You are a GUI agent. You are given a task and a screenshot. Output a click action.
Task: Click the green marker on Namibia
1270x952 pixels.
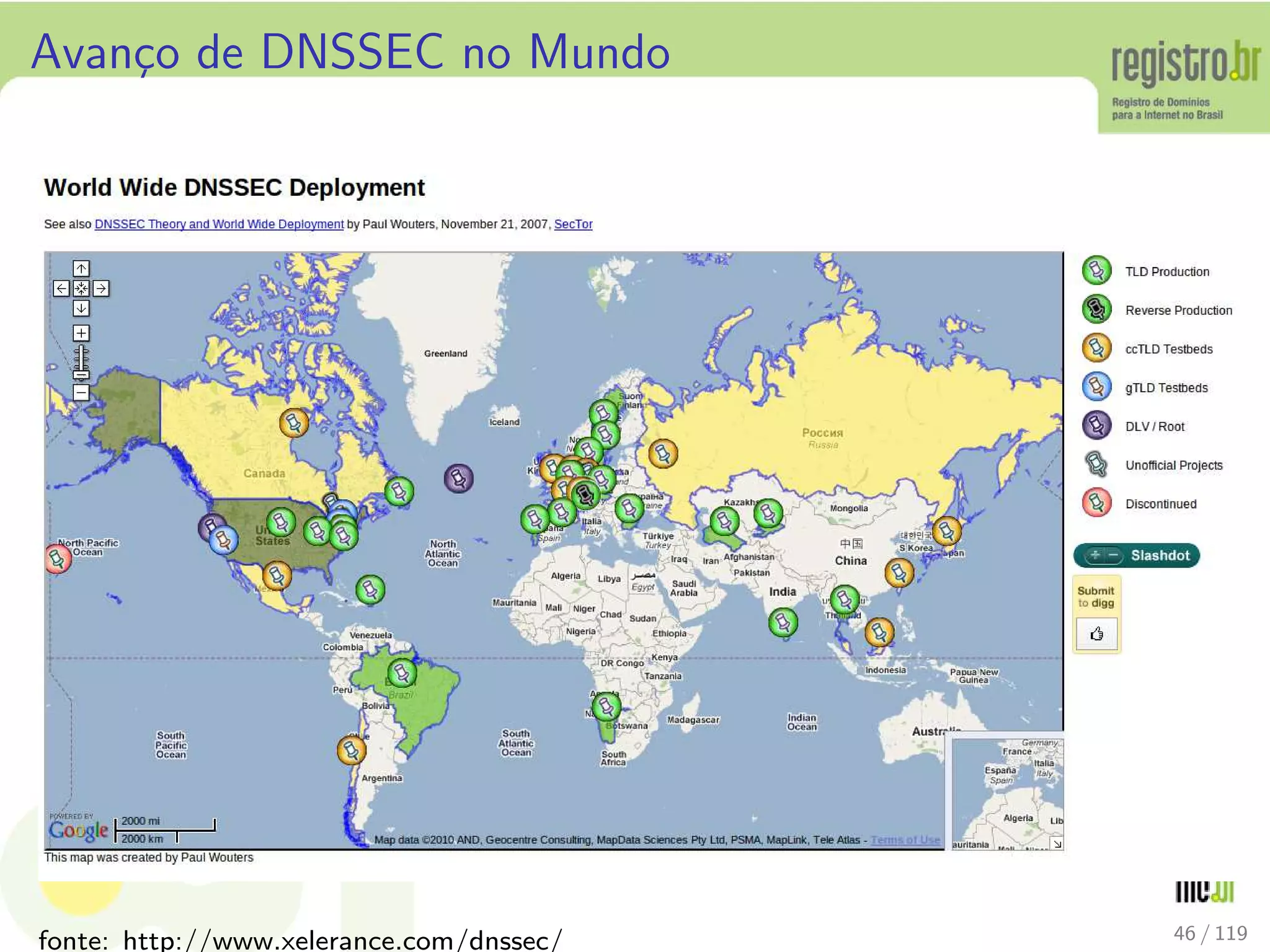[x=606, y=707]
